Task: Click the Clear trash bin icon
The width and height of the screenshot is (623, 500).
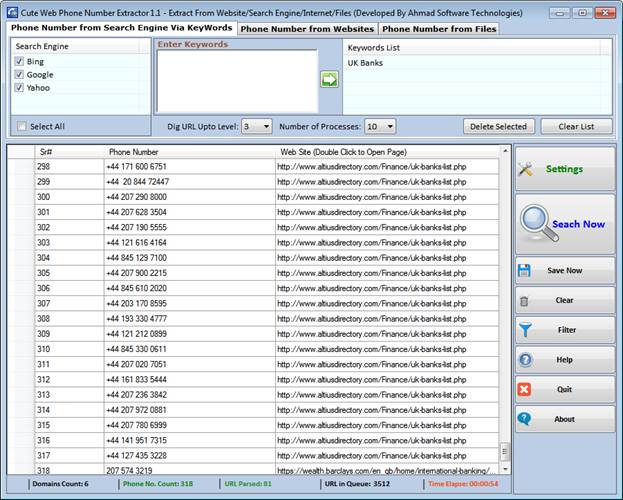Action: click(524, 300)
